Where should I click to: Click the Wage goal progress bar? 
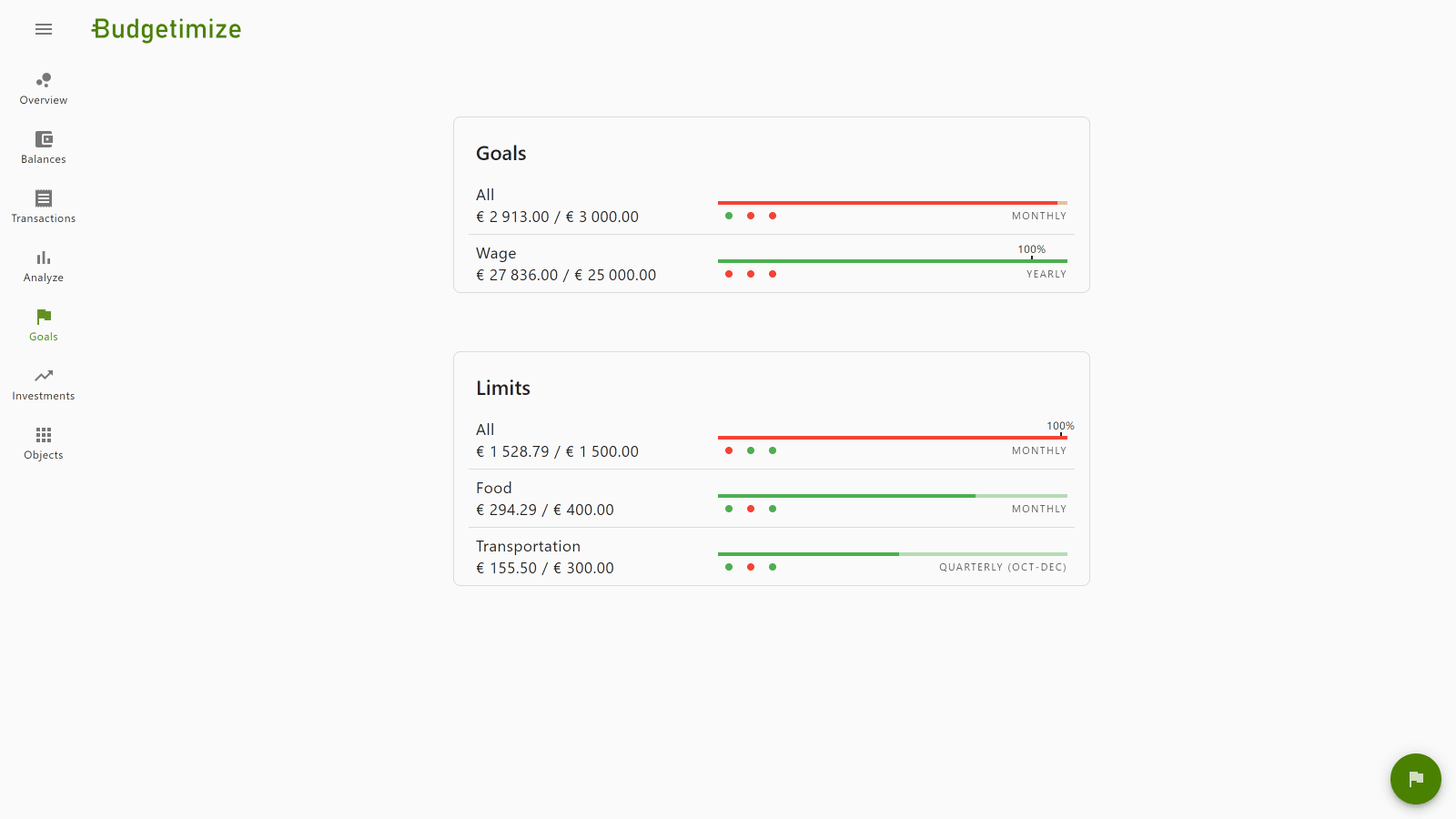pos(893,261)
